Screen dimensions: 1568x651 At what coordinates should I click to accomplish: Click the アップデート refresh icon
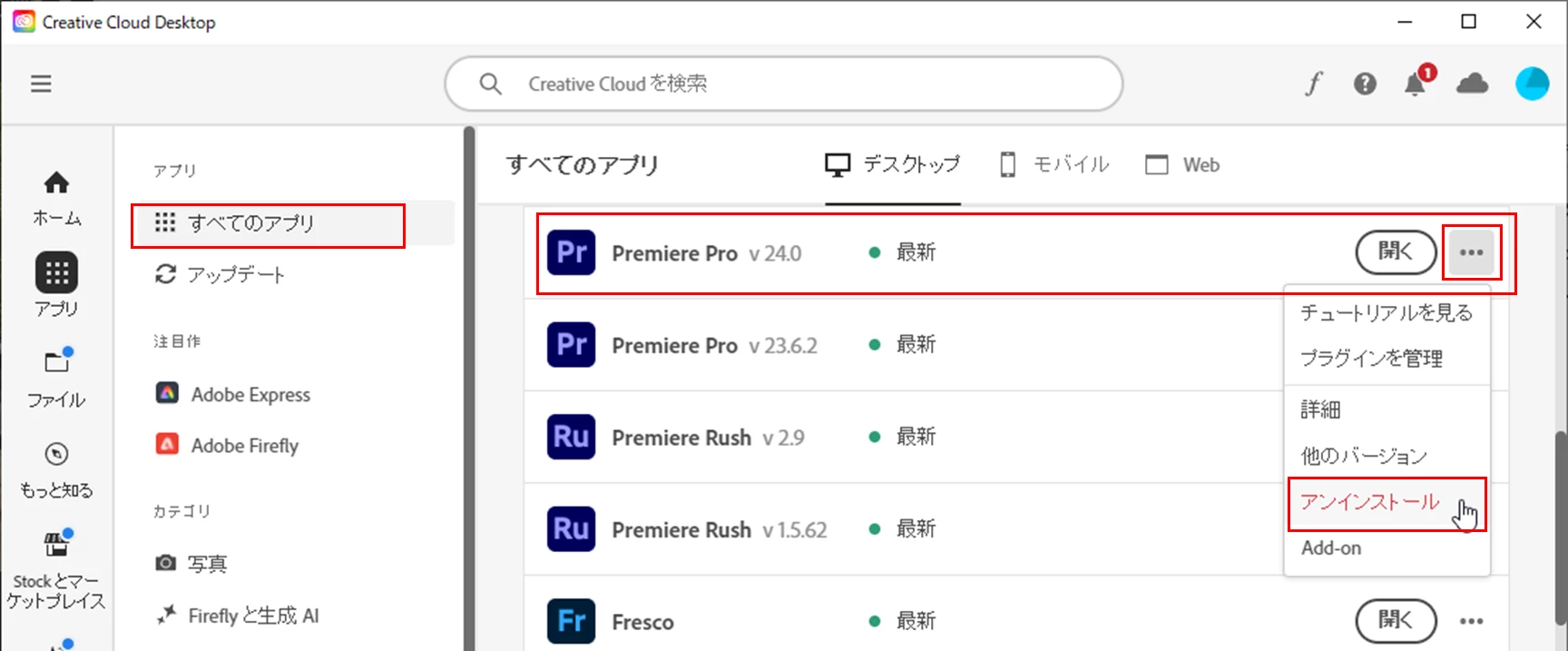165,273
